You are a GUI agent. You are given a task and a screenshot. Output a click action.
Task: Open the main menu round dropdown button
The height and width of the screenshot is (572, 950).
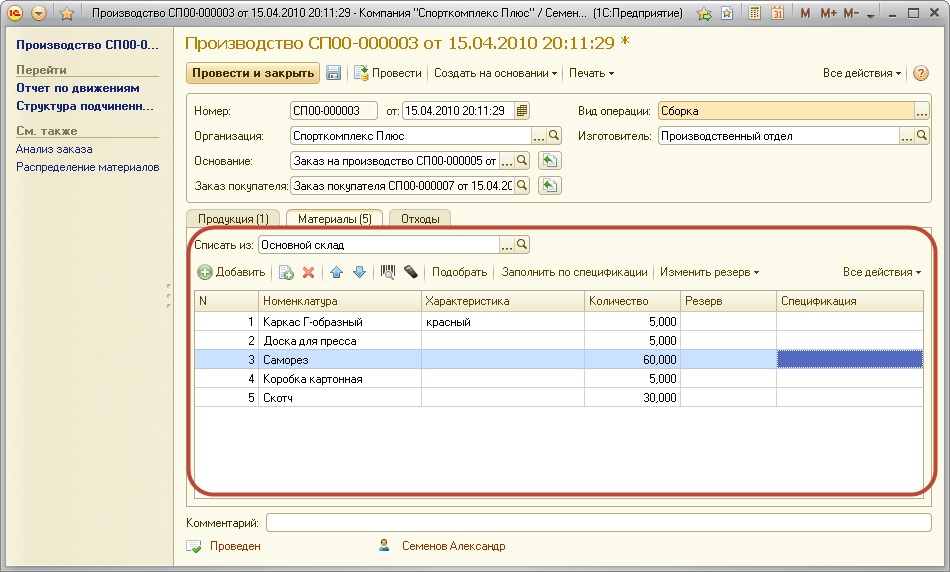point(39,13)
